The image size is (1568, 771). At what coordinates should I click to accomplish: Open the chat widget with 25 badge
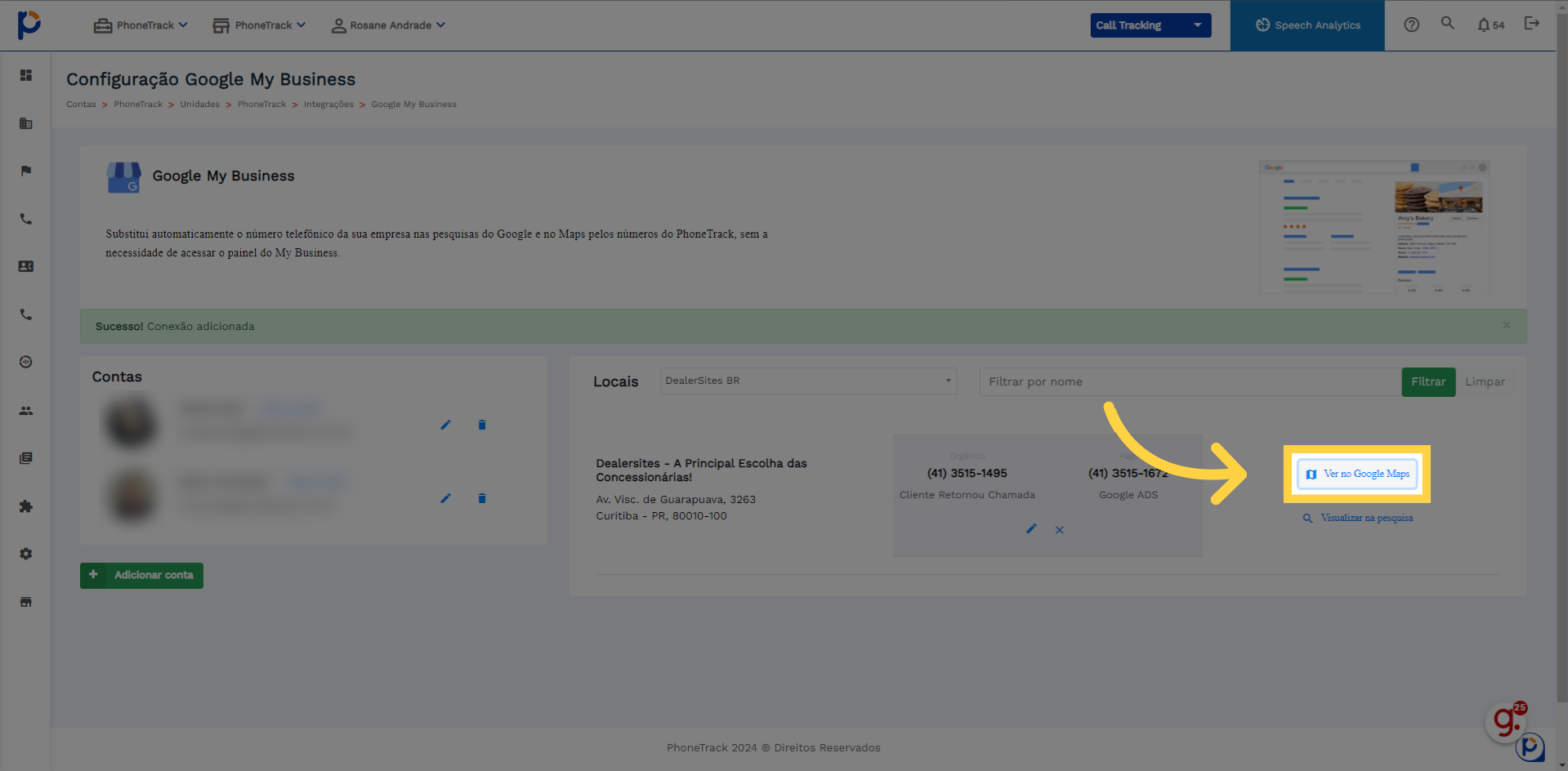pyautogui.click(x=1506, y=721)
